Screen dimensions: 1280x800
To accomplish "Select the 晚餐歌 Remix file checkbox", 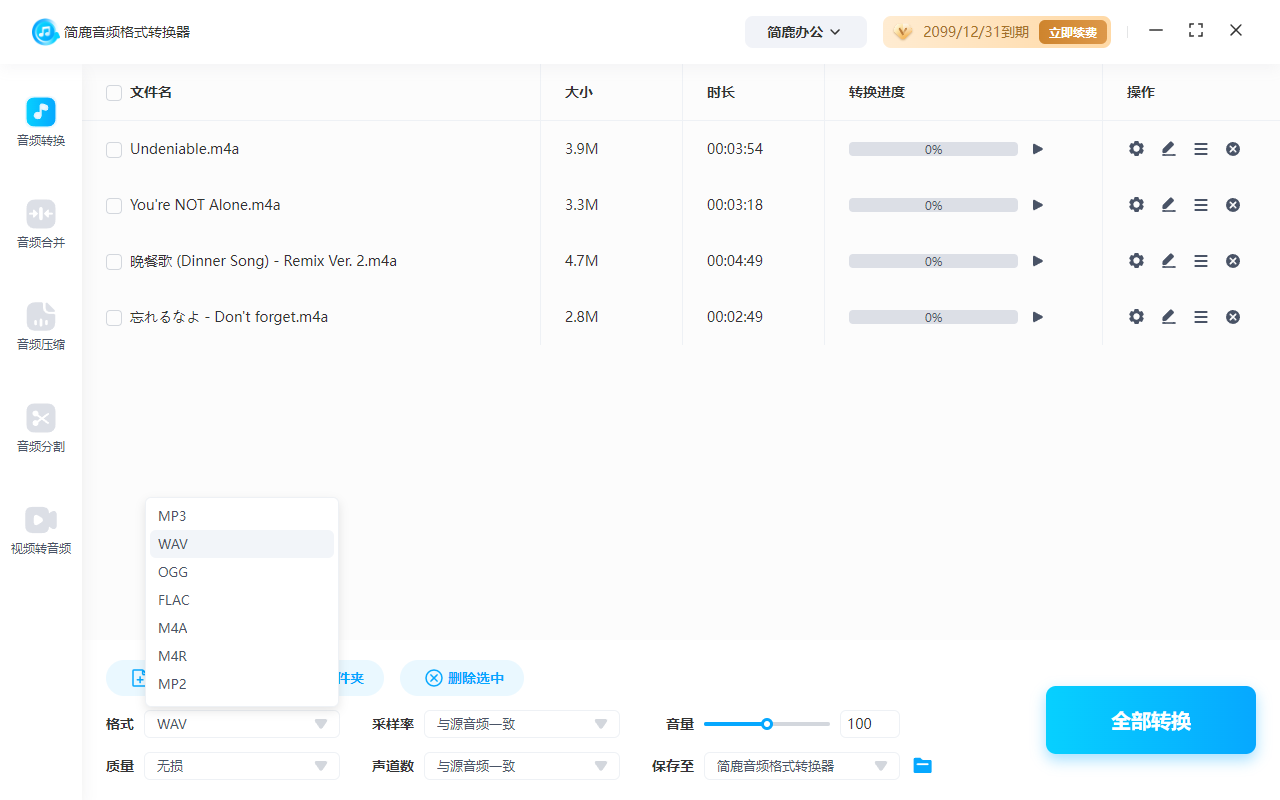I will (113, 260).
